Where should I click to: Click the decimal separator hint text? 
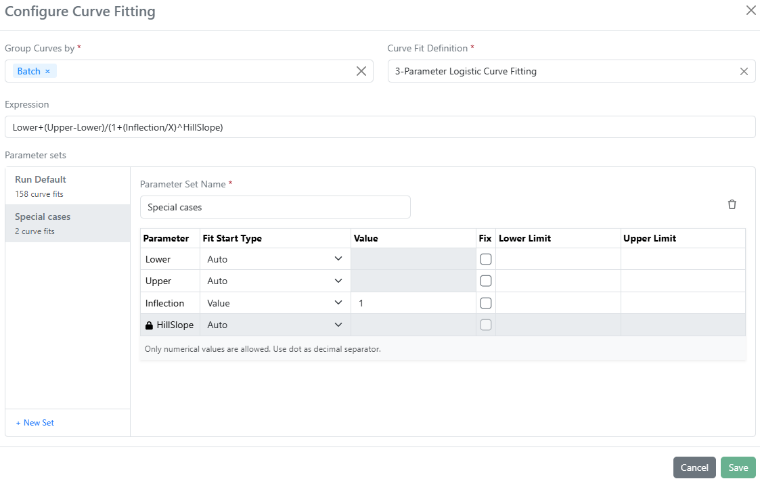click(x=262, y=349)
